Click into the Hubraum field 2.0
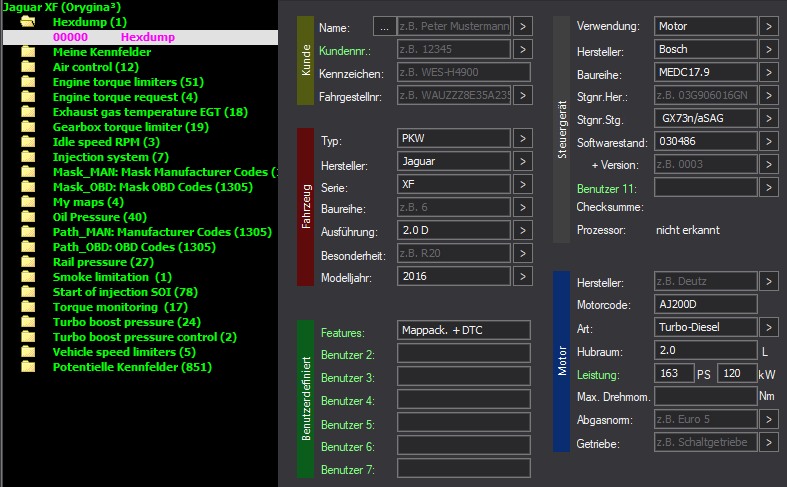Screen dimensions: 787x487 click(x=706, y=350)
